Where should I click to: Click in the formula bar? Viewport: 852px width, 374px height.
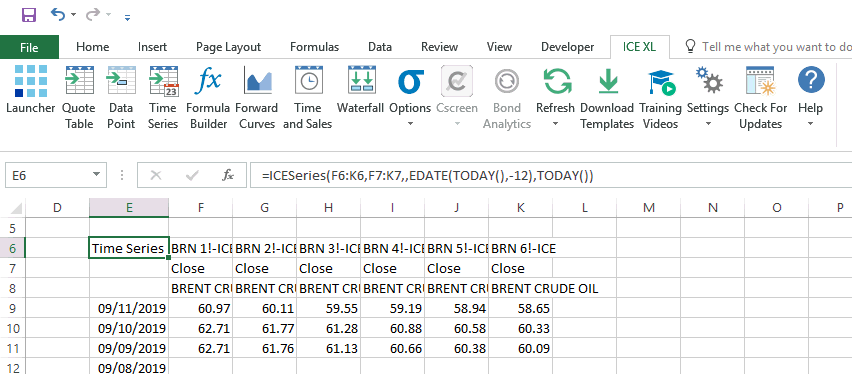click(x=550, y=175)
